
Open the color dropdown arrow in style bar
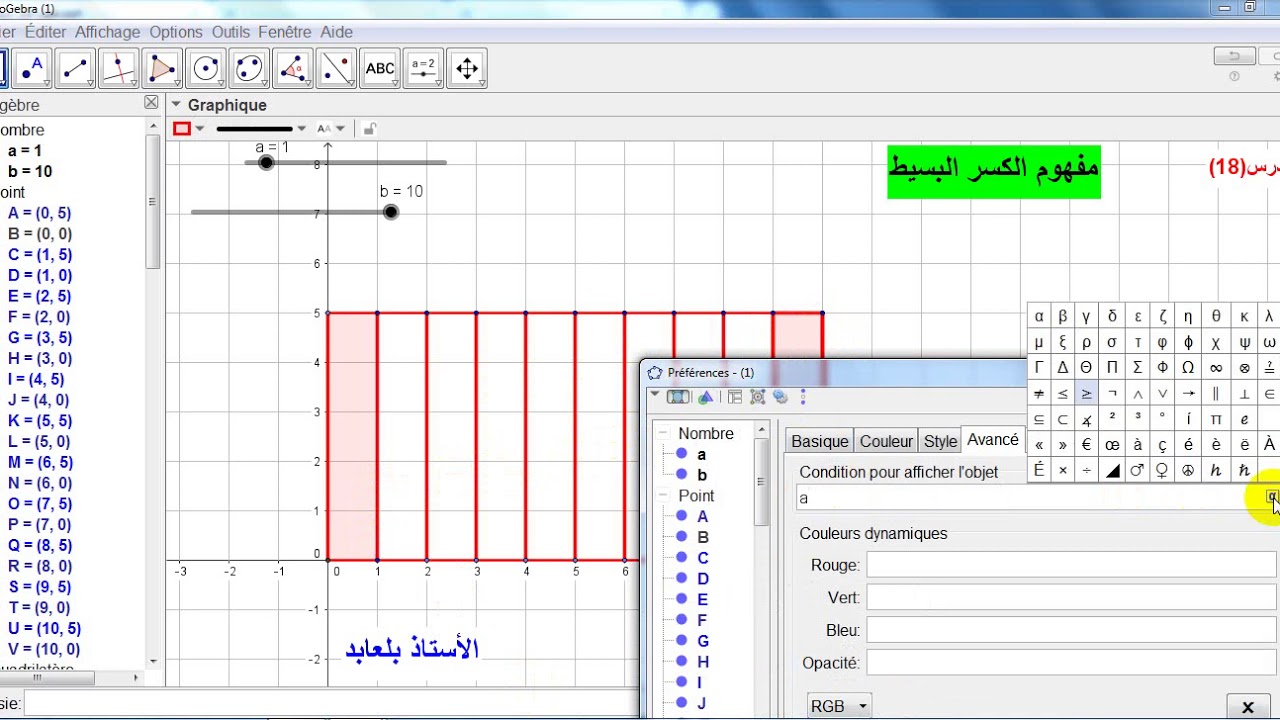[x=200, y=128]
